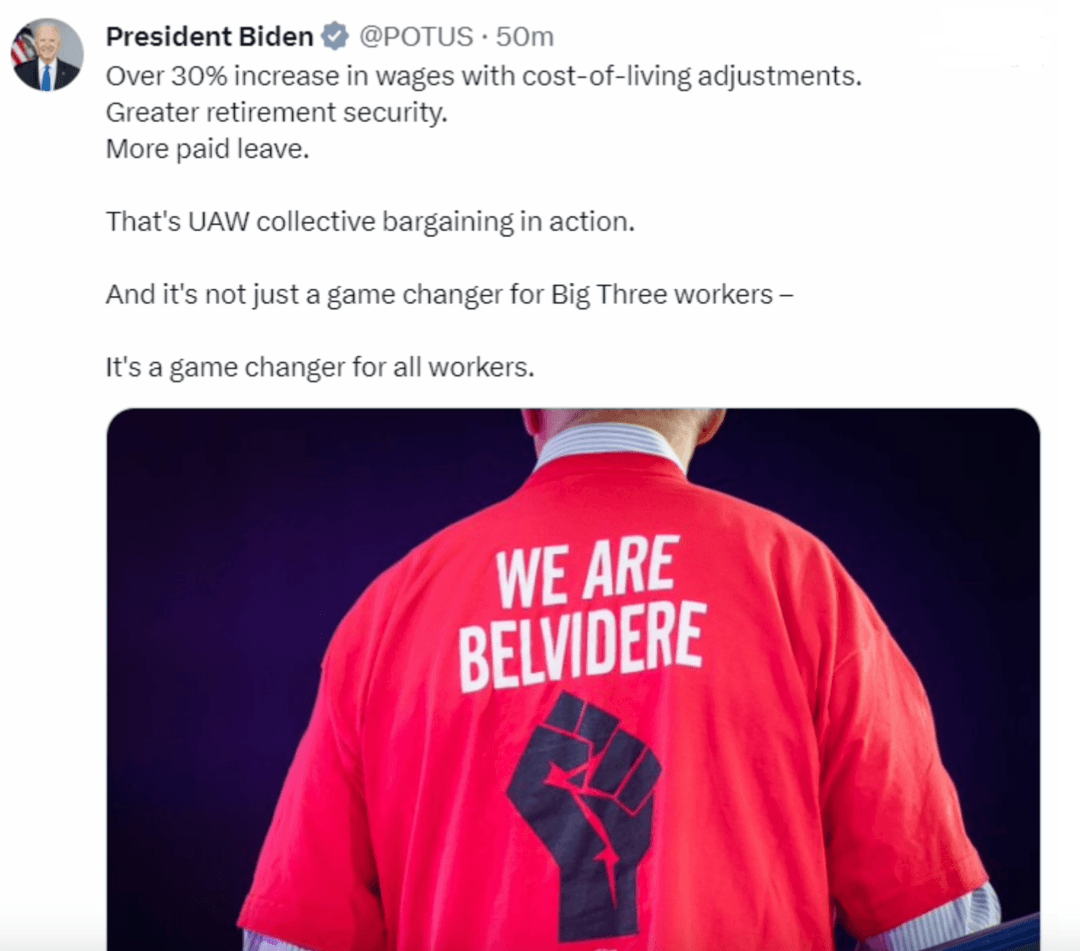Viewport: 1080px width, 951px height.
Task: Click the blue tie in profile picture
Action: (x=47, y=78)
